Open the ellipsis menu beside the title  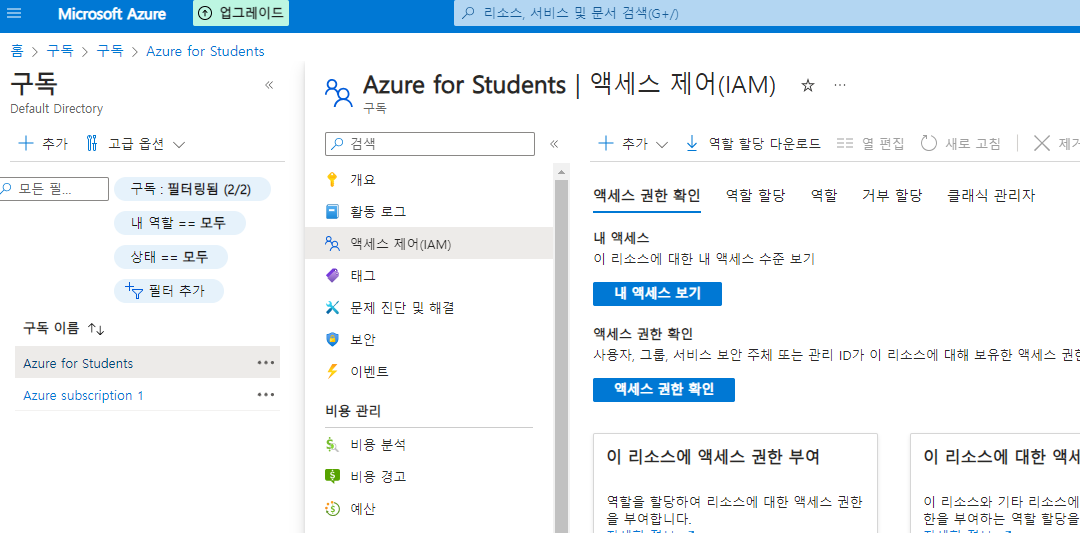click(840, 85)
